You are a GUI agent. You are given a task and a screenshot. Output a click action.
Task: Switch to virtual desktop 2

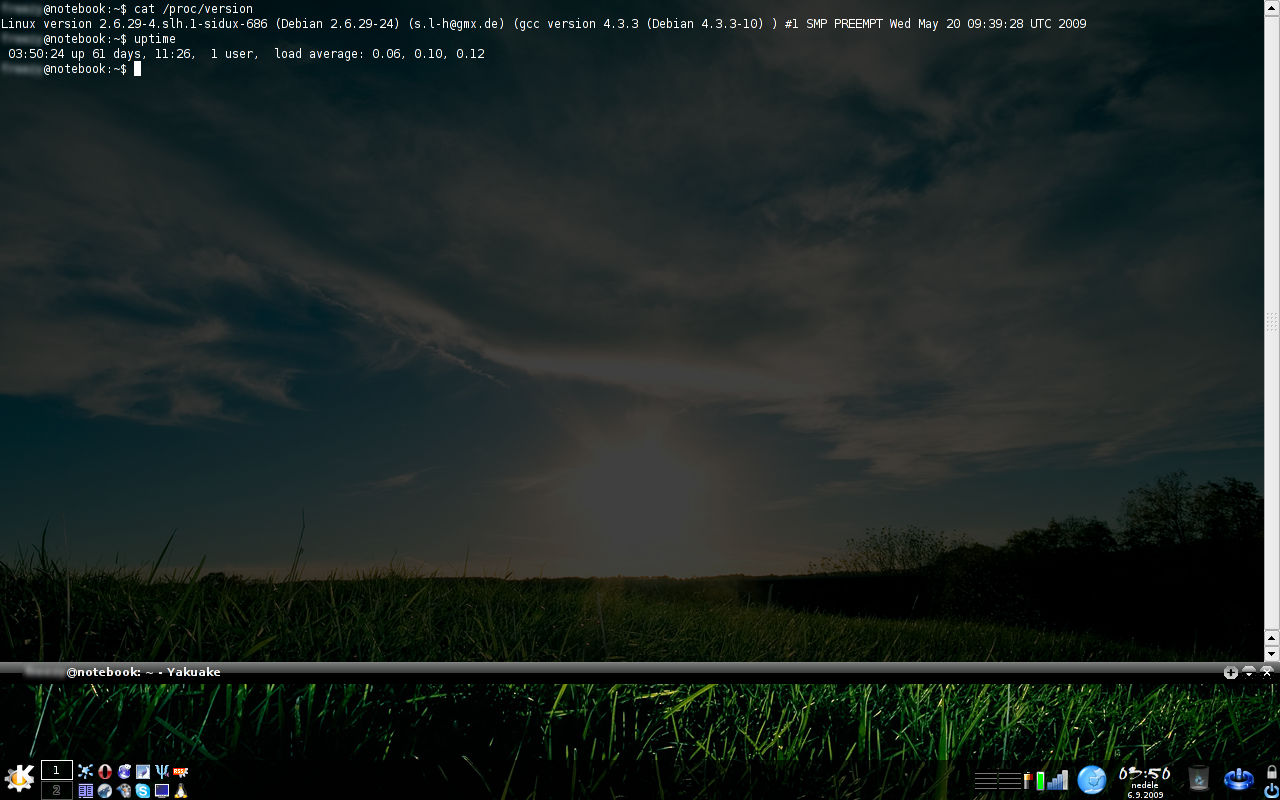[56, 790]
